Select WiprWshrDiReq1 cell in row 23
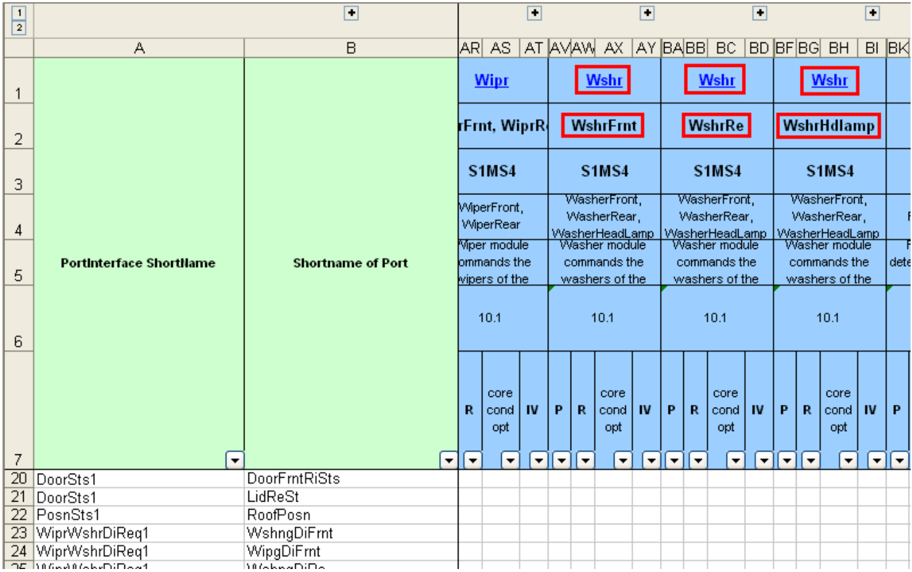This screenshot has height=572, width=912. [139, 533]
